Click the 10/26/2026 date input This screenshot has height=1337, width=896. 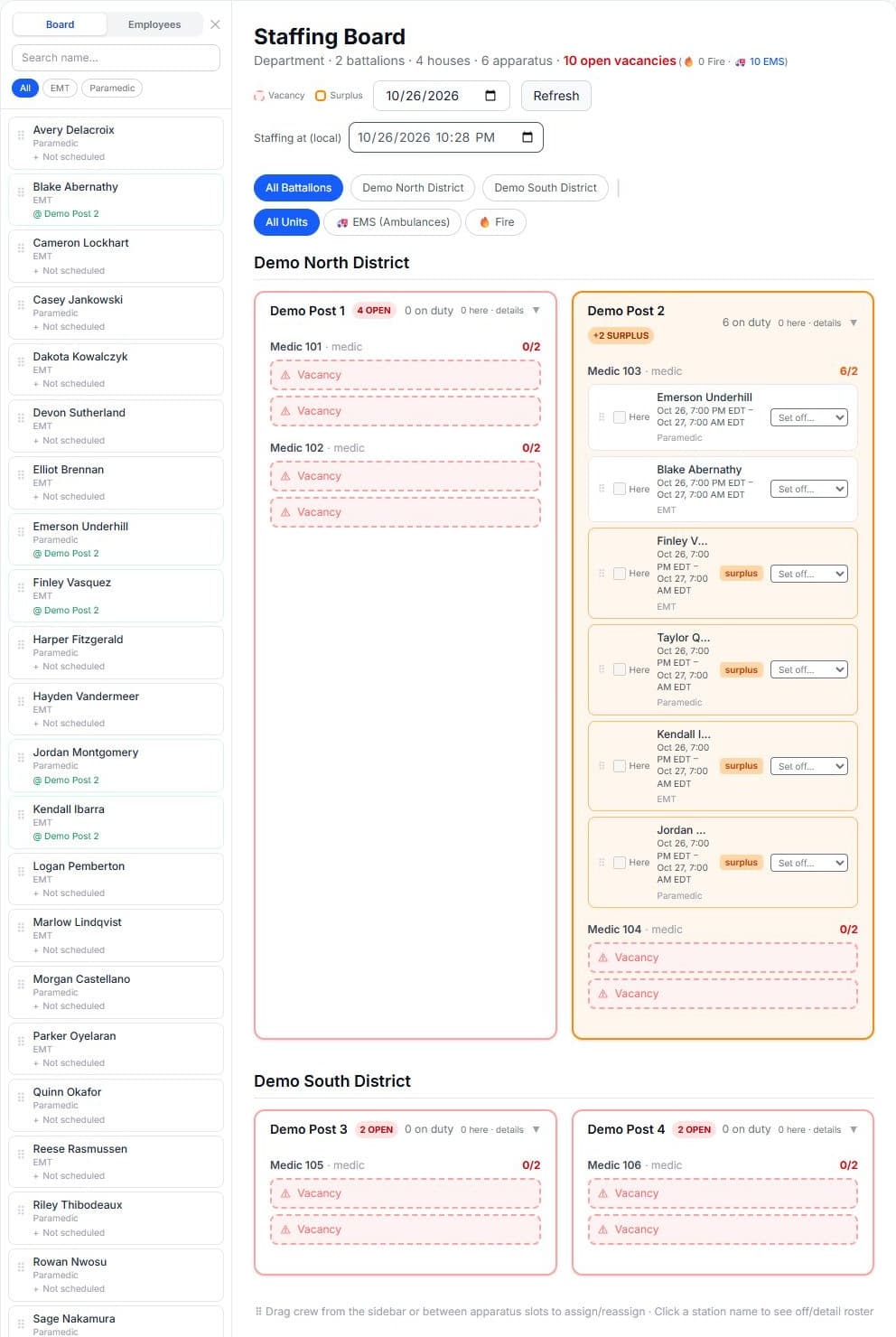[442, 96]
